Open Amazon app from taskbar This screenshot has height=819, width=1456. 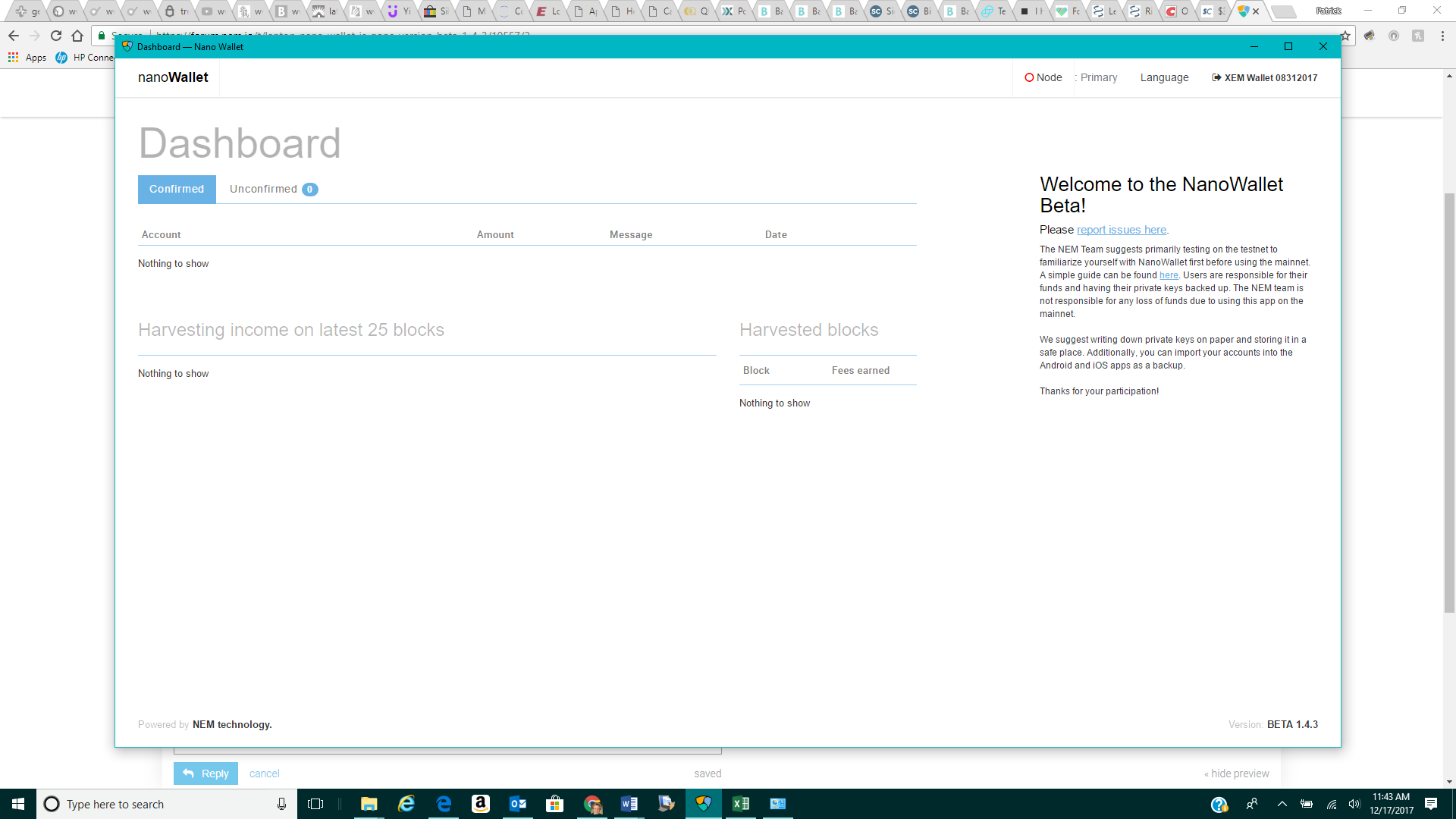tap(481, 804)
